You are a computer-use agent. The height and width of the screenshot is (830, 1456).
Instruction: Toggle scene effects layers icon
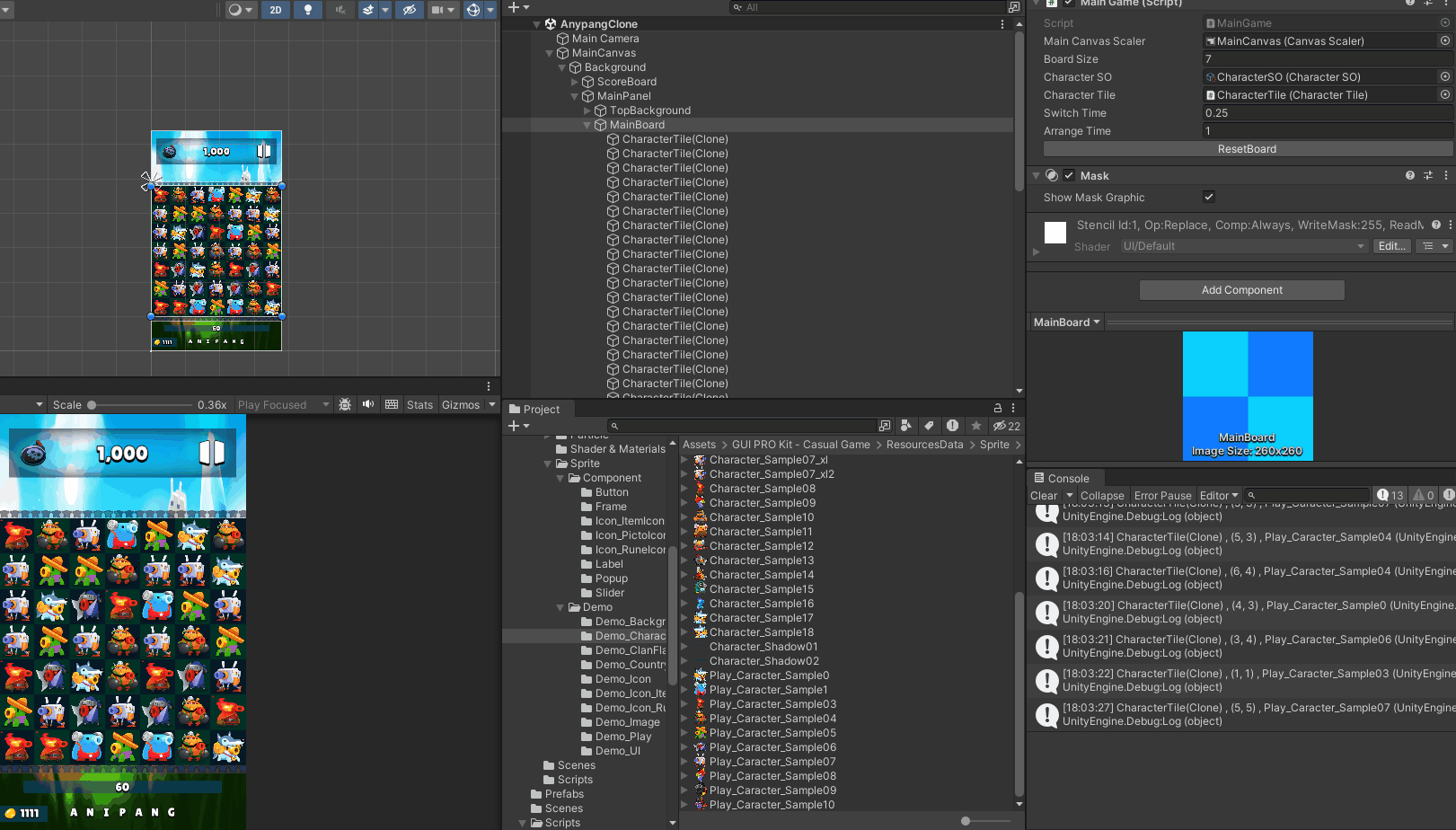point(368,10)
